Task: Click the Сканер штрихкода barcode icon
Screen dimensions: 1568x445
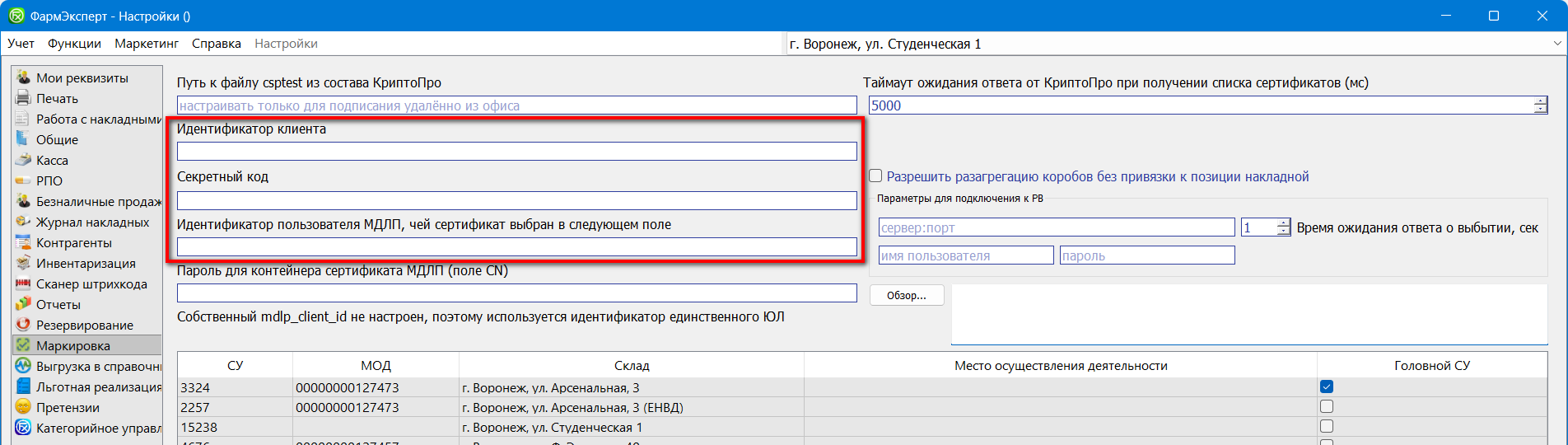Action: (x=23, y=283)
